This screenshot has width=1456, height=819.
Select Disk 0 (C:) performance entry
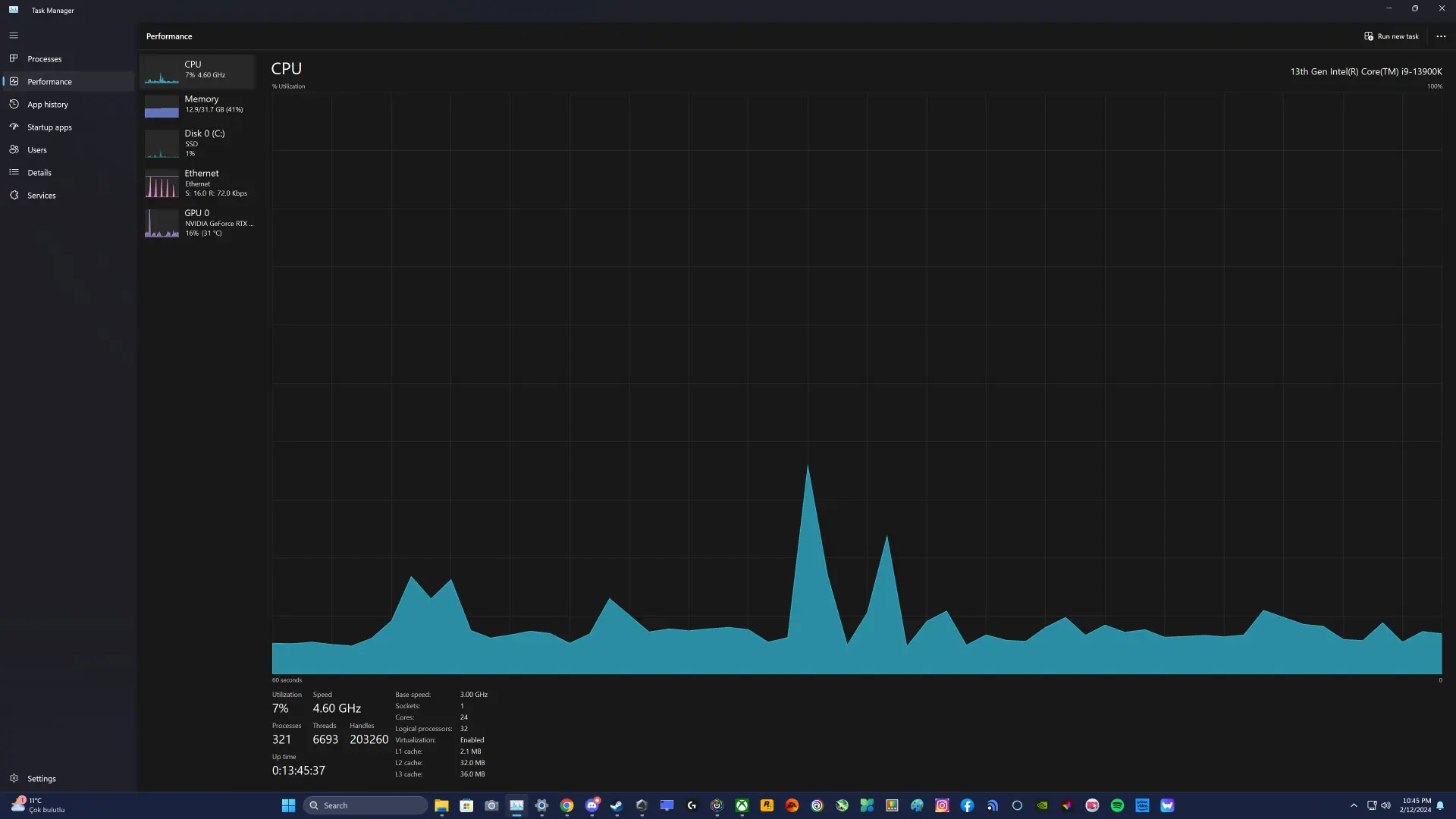coord(198,143)
